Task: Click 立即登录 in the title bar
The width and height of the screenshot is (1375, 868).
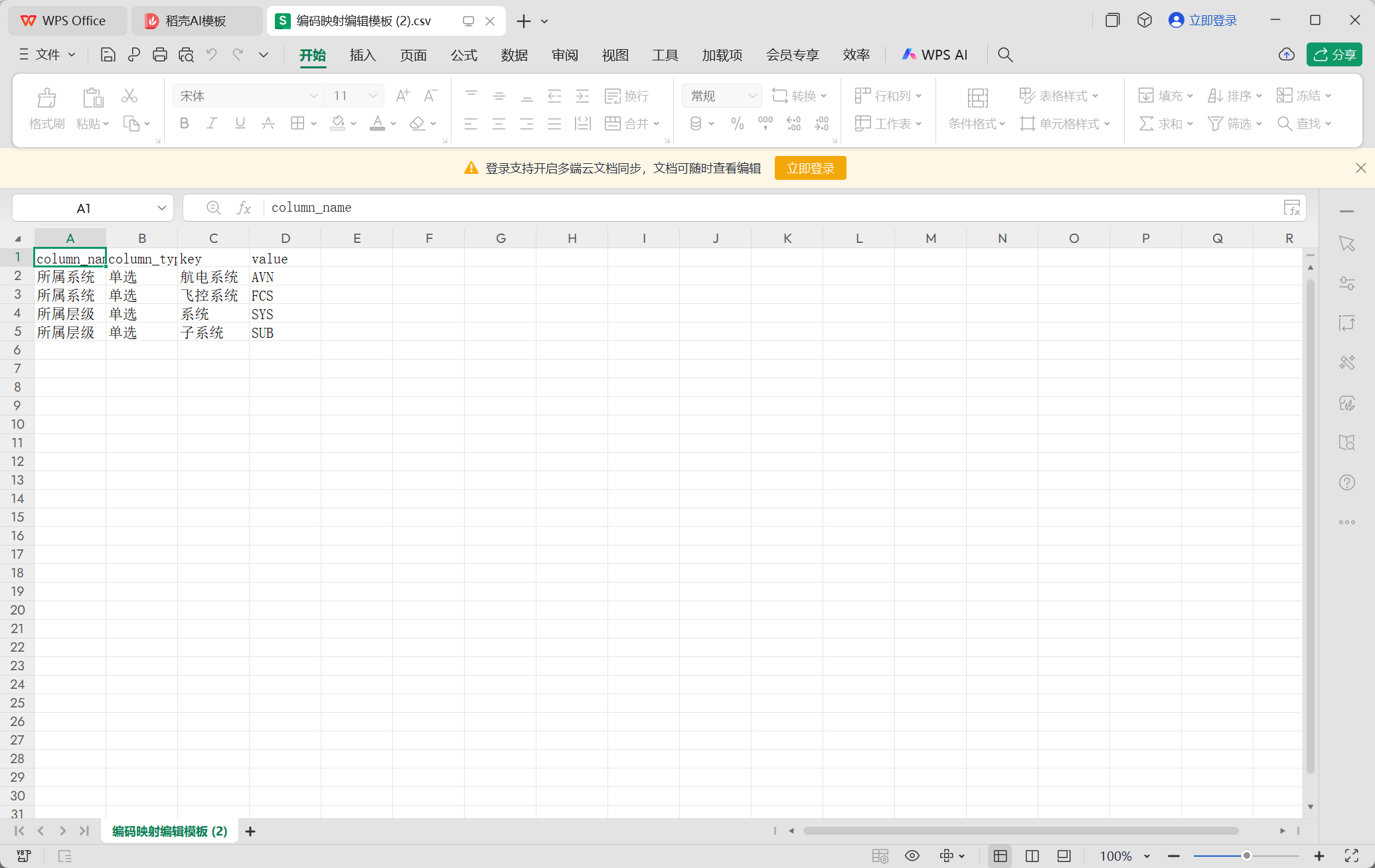Action: coord(1203,21)
